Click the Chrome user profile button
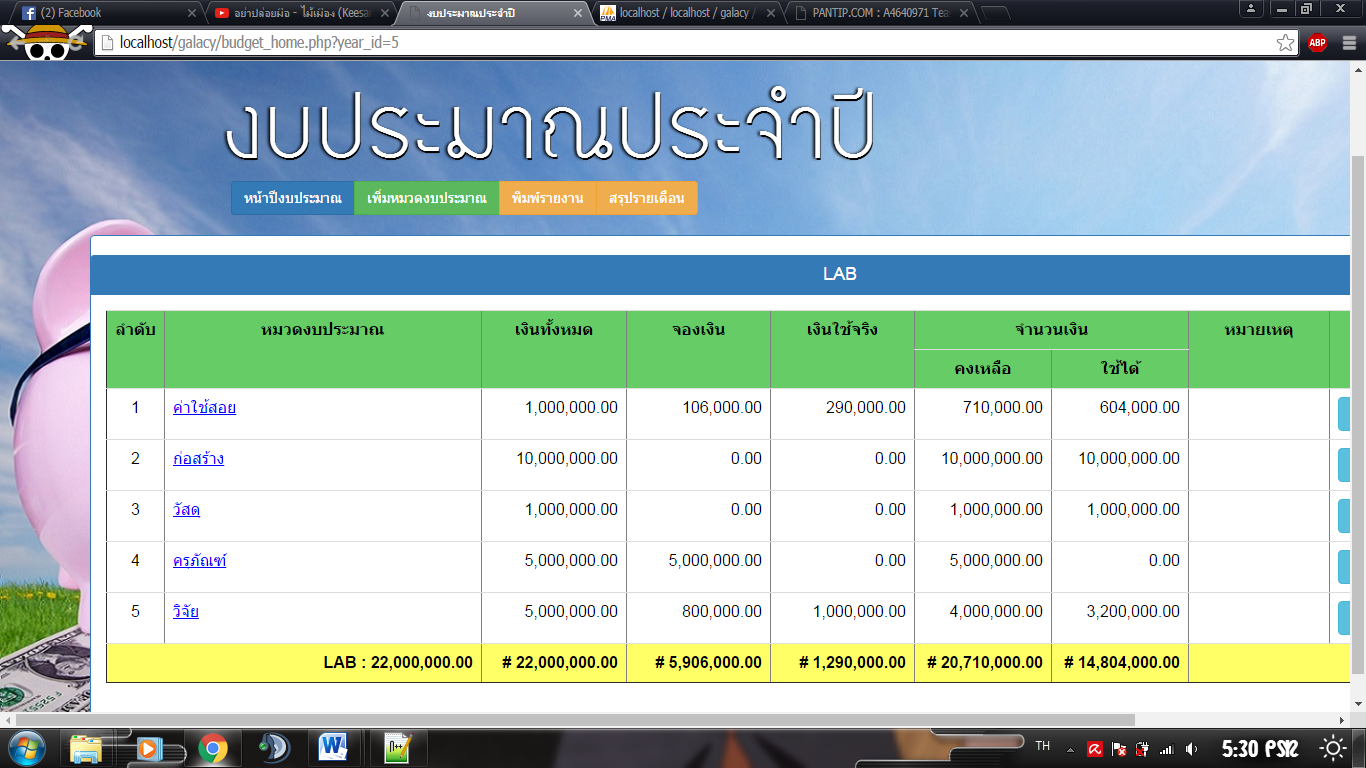 pos(1252,8)
